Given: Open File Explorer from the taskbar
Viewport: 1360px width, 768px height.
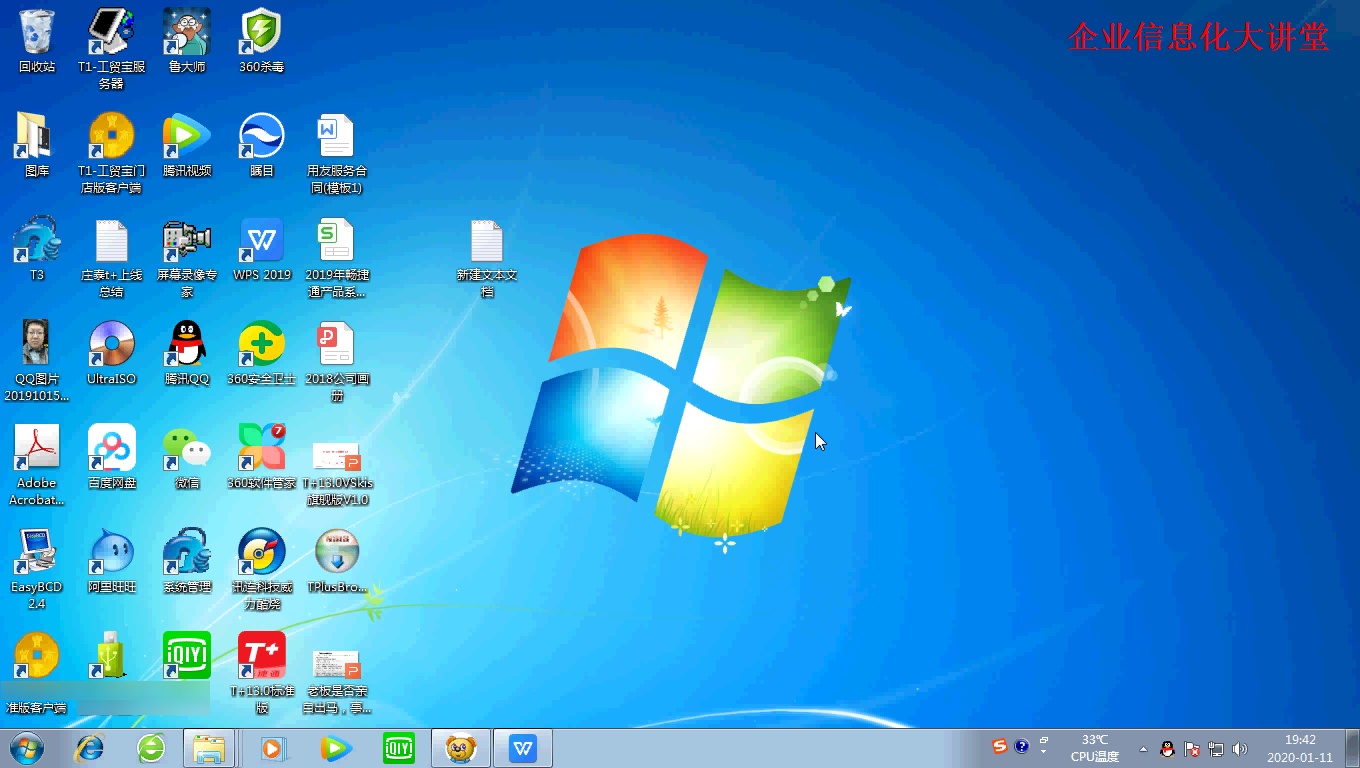Looking at the screenshot, I should (x=209, y=748).
